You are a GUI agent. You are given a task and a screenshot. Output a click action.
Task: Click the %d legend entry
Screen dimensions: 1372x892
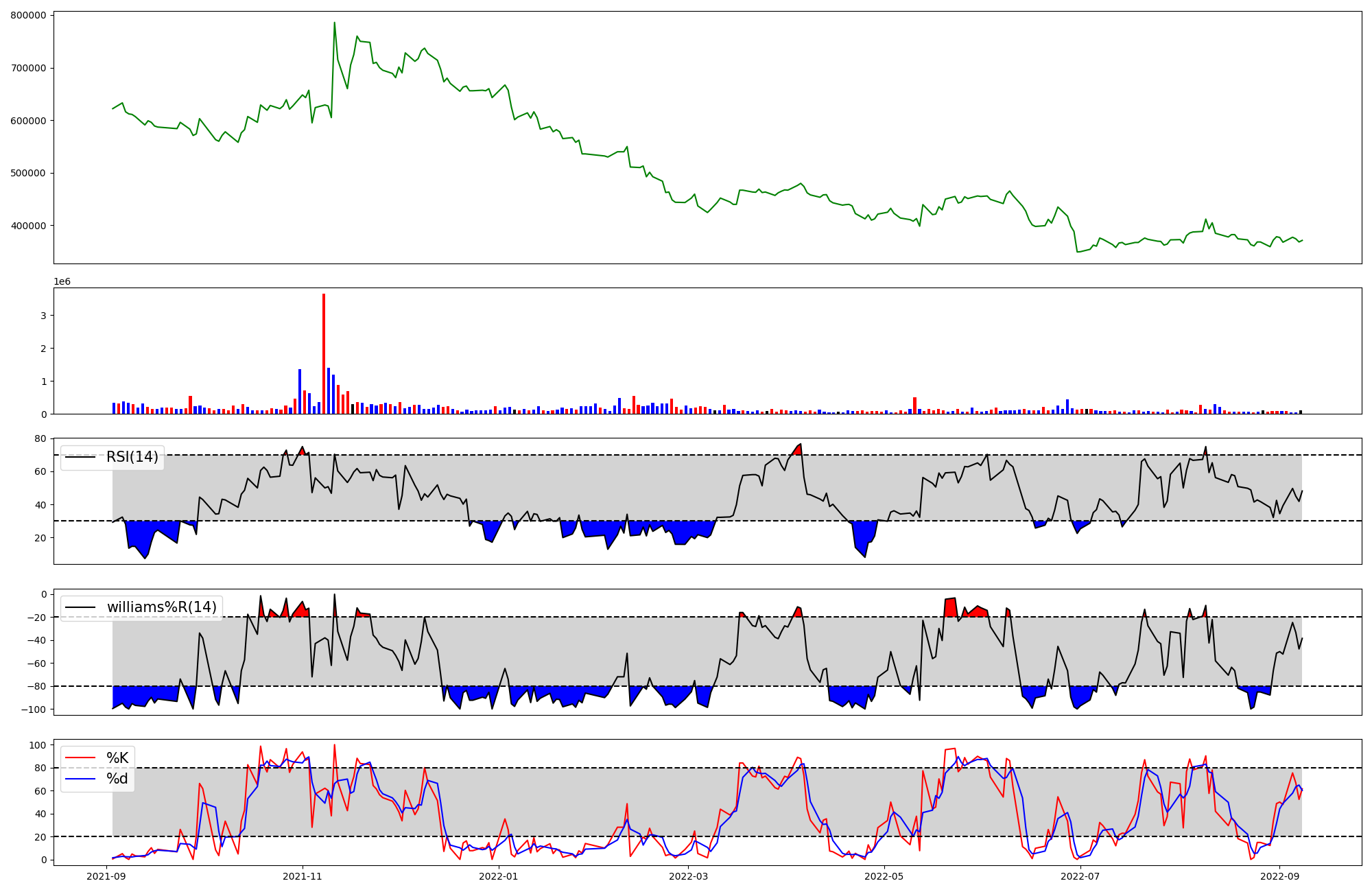point(117,779)
